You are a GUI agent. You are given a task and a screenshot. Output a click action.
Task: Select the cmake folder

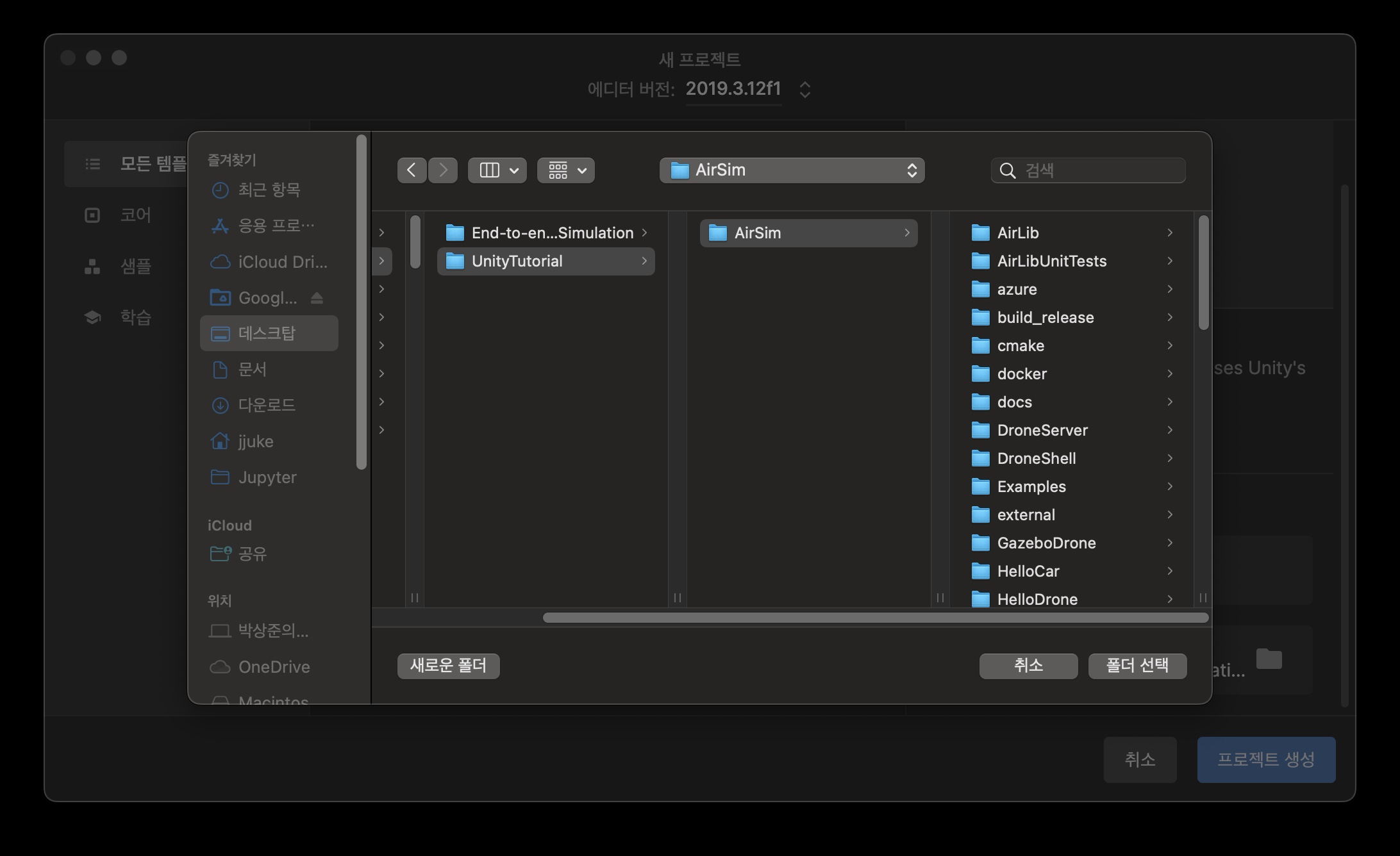coord(1072,346)
